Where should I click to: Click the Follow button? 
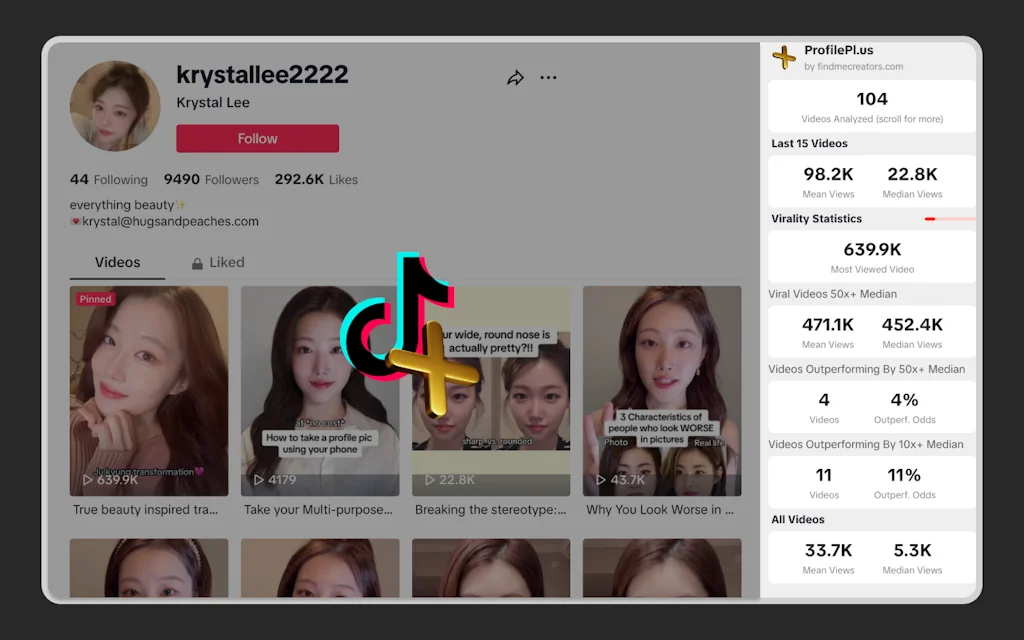257,138
